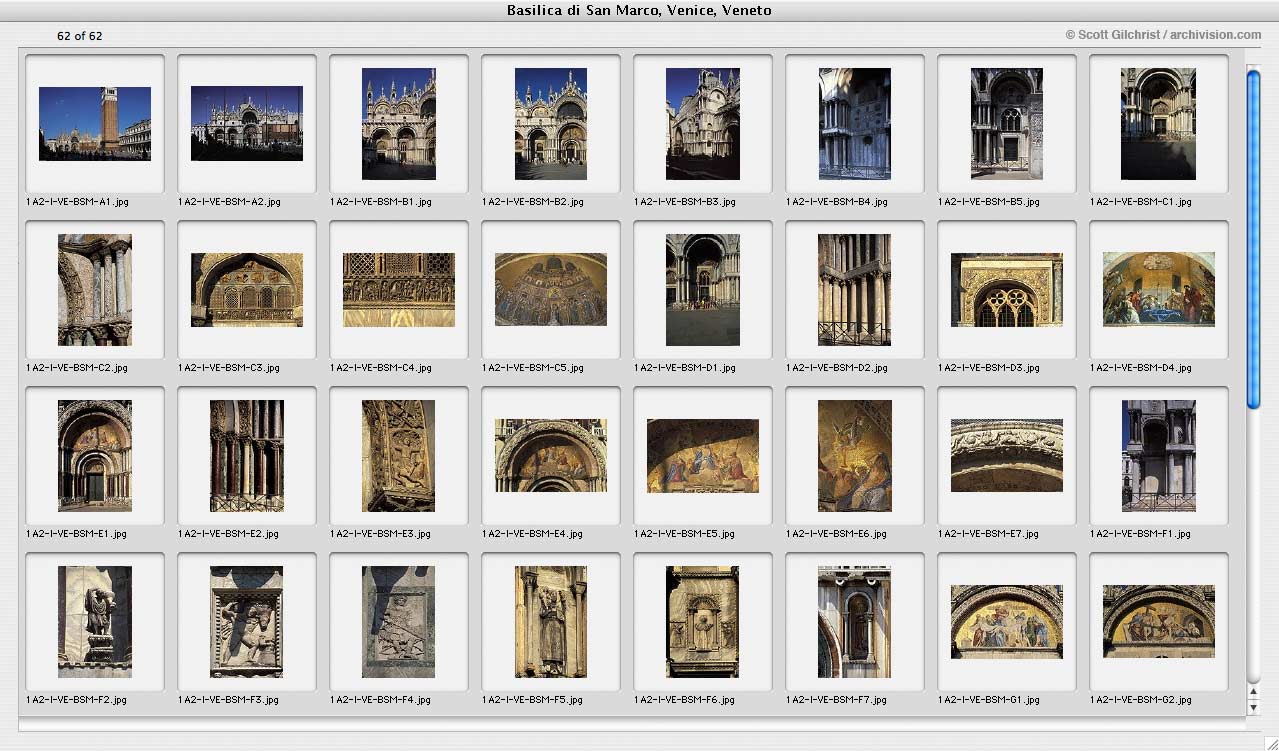Click thumbnail image 1A2-I-VE-BSM-E4.jpg
Viewport: 1279px width, 751px height.
[x=551, y=456]
